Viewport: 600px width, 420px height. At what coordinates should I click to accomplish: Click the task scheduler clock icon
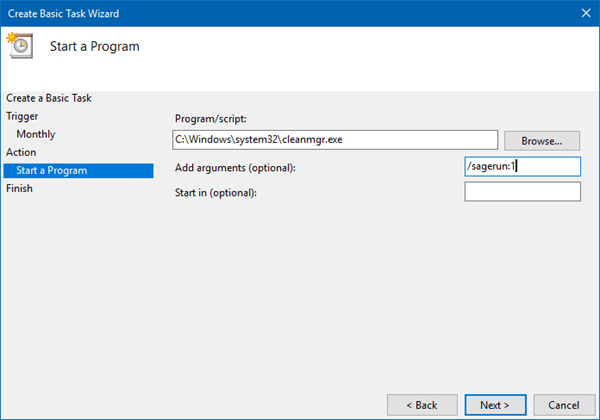point(20,46)
